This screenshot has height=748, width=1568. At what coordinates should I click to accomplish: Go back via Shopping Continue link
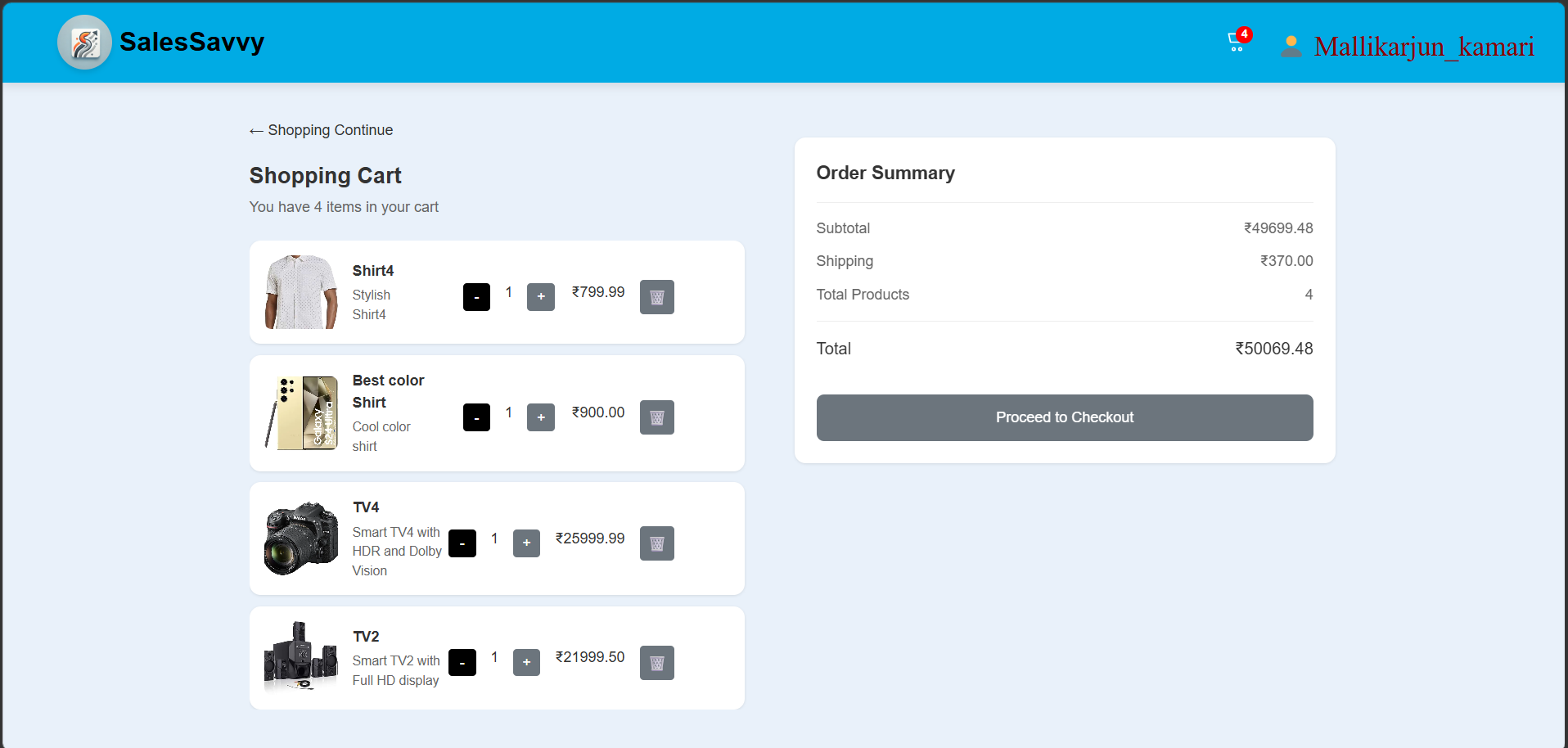click(x=321, y=130)
